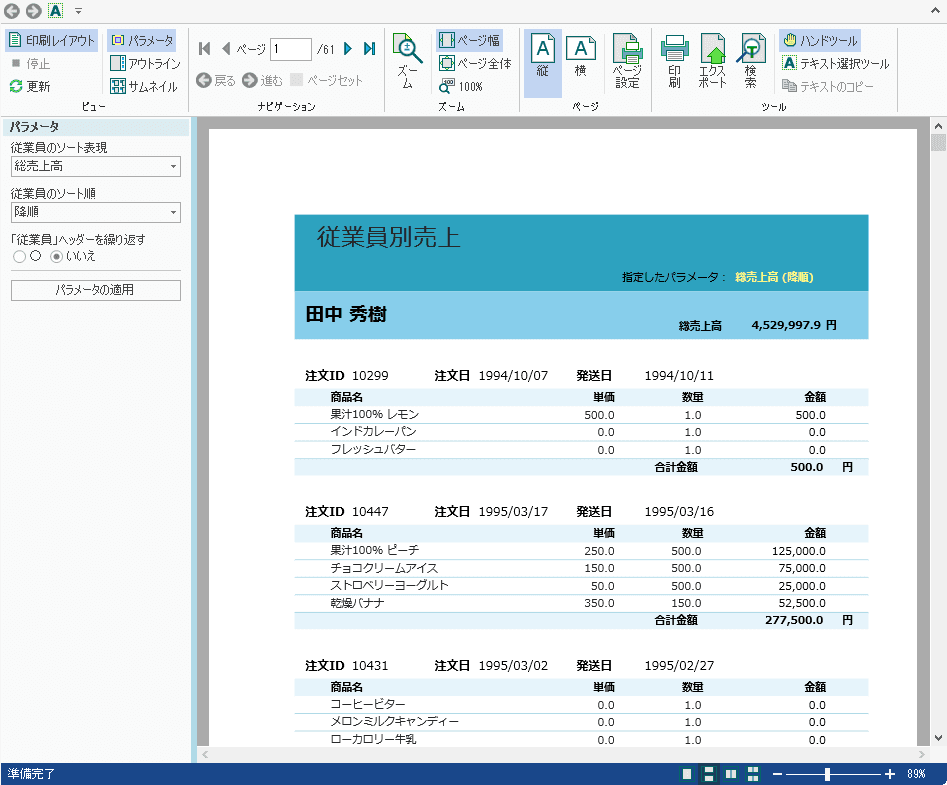Click the page number input field
Screen dimensions: 947x785
[x=291, y=49]
